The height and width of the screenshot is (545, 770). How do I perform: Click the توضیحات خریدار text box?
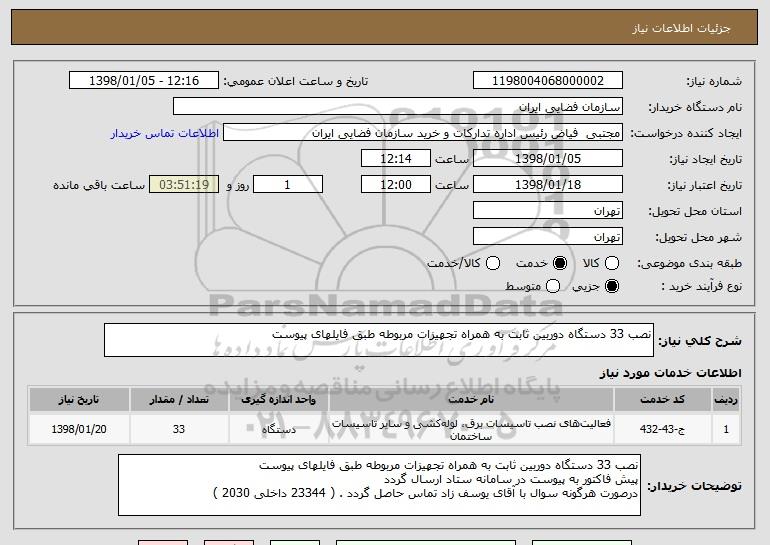pyautogui.click(x=379, y=485)
